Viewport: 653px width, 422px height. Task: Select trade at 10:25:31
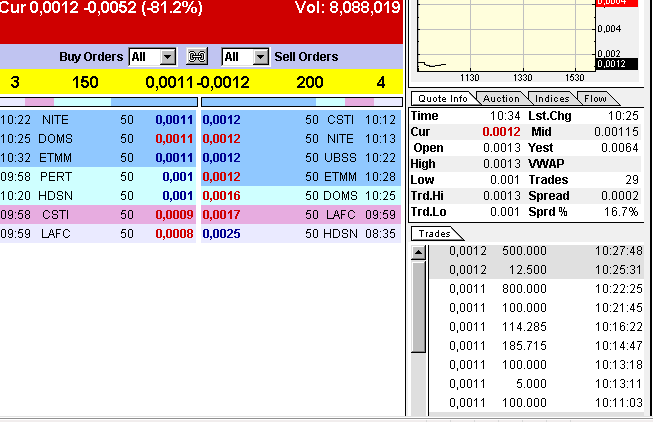click(537, 270)
